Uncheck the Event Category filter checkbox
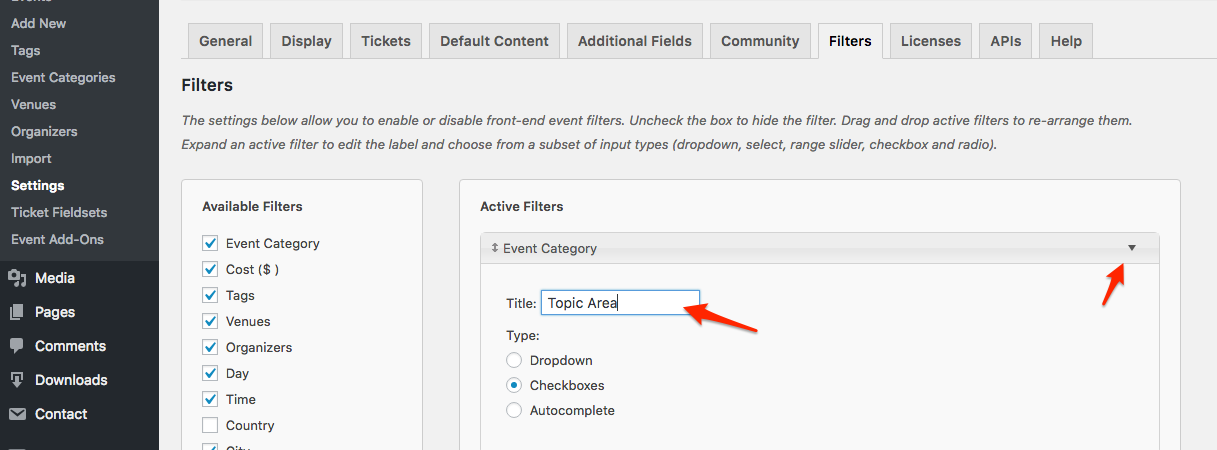1217x450 pixels. 210,243
